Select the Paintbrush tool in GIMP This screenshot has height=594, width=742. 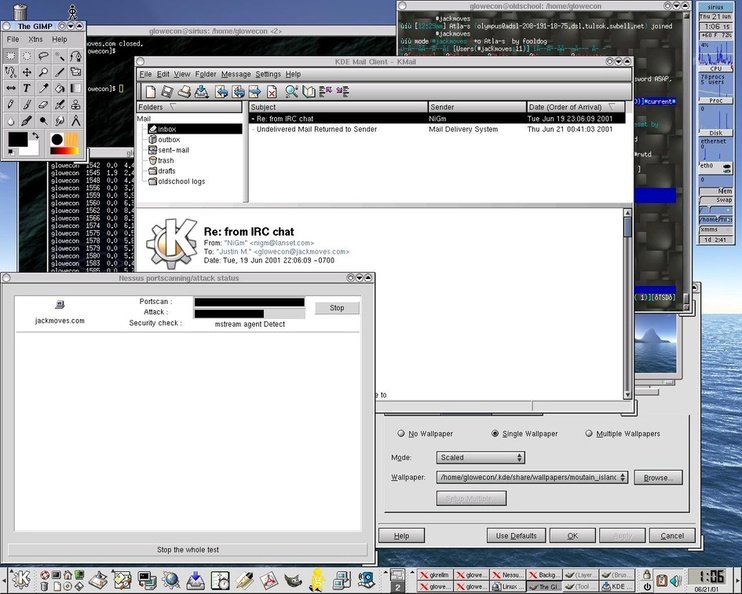(x=27, y=104)
